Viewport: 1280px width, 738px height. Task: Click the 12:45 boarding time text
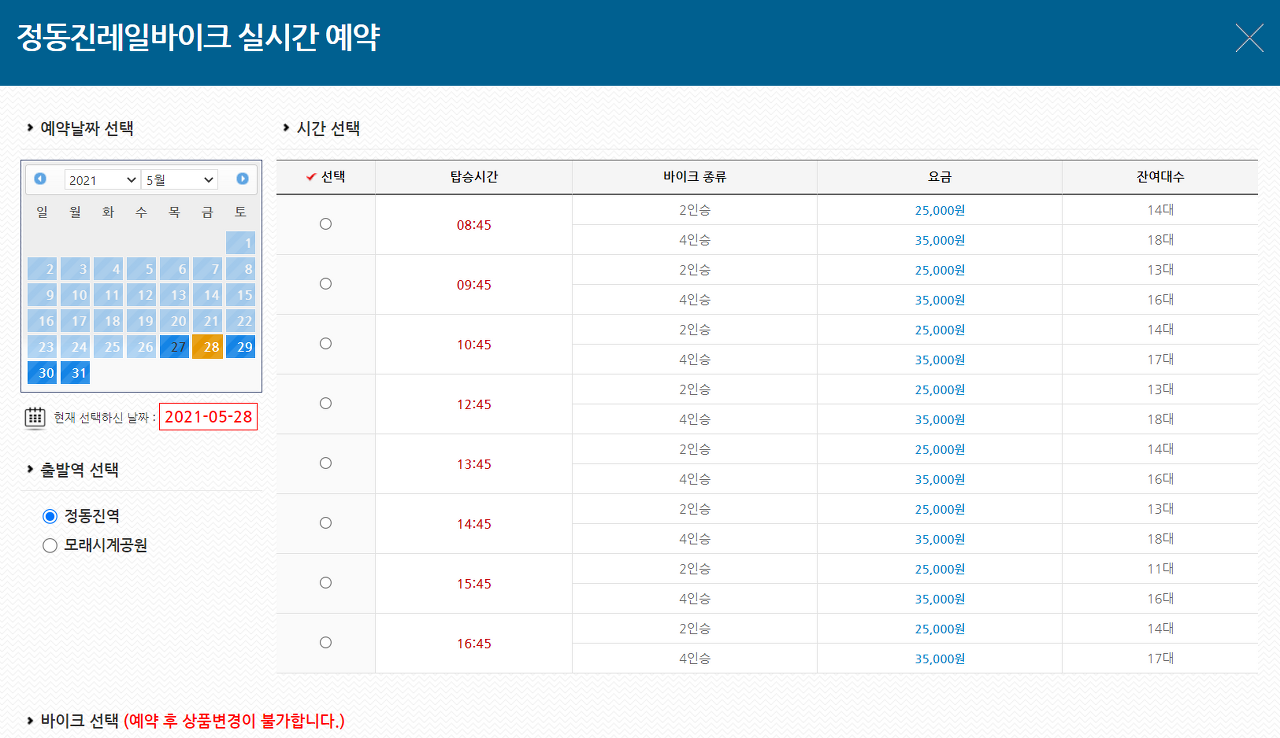click(x=474, y=404)
